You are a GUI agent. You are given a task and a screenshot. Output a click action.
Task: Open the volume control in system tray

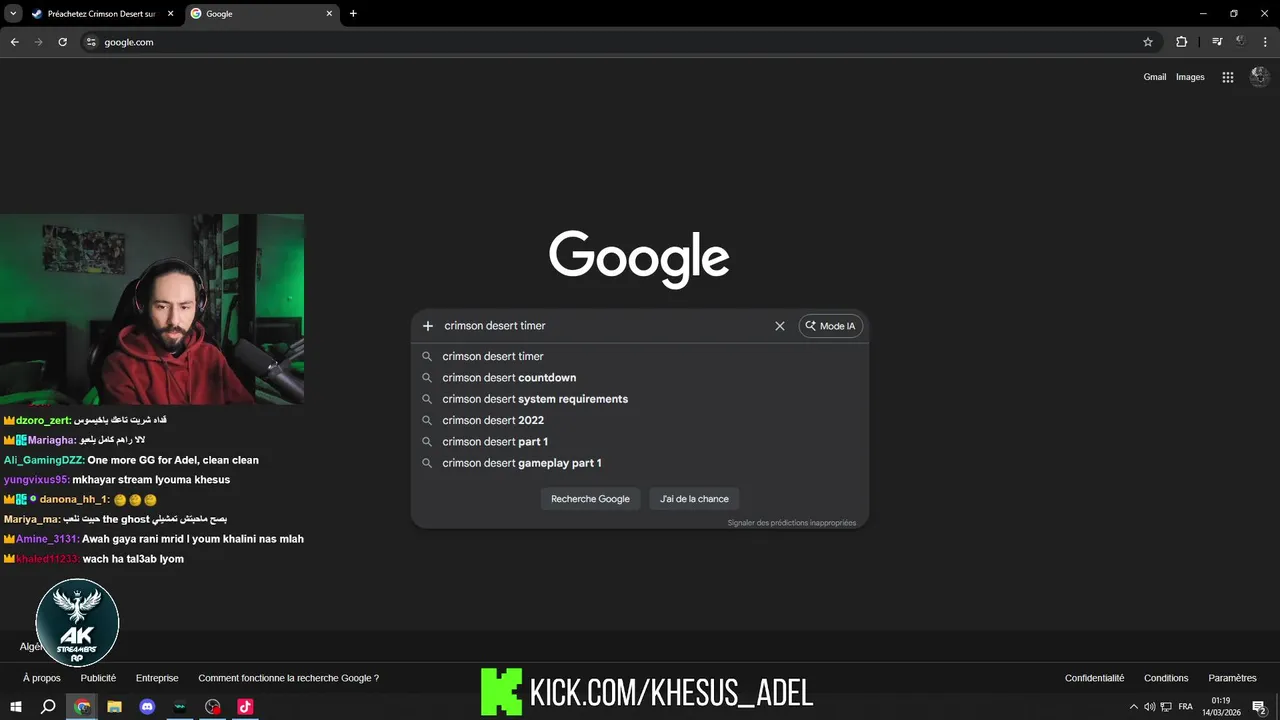click(1150, 707)
